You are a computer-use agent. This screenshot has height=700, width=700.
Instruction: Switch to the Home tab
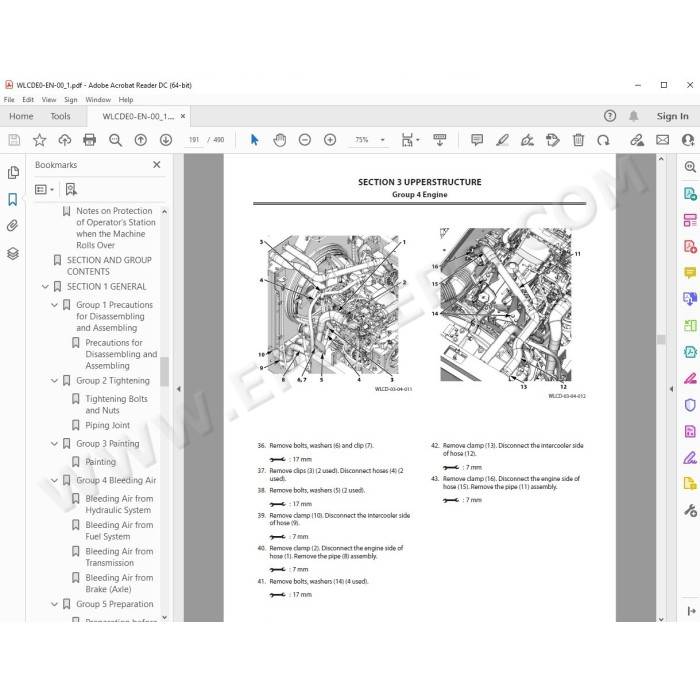(x=21, y=116)
